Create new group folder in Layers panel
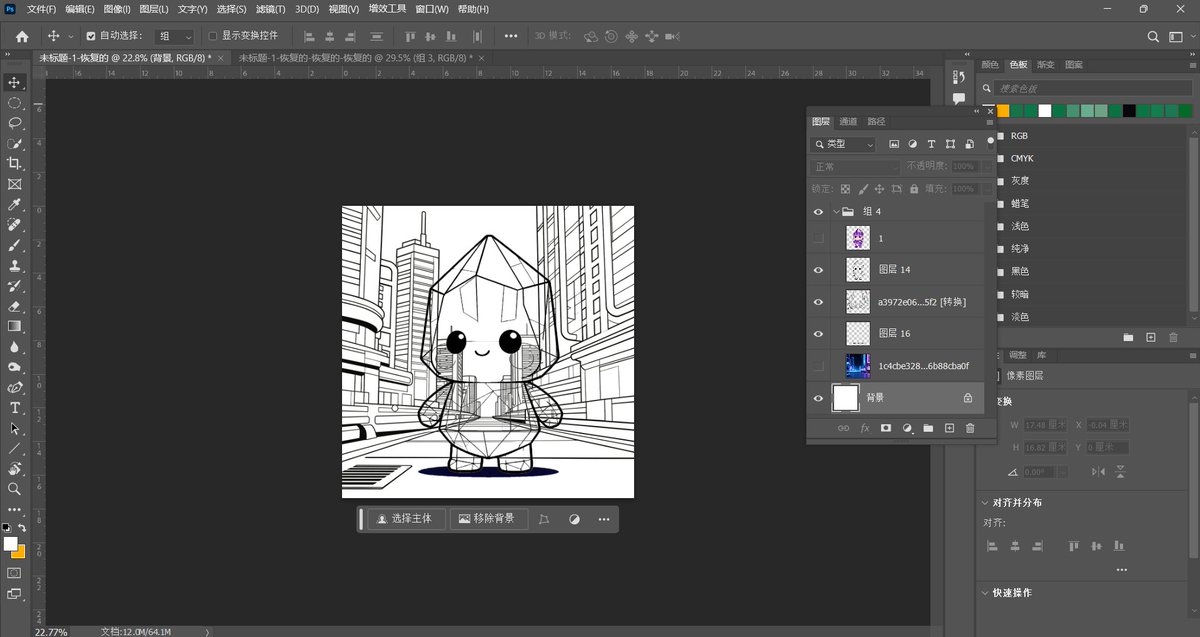The width and height of the screenshot is (1200, 637). 928,428
